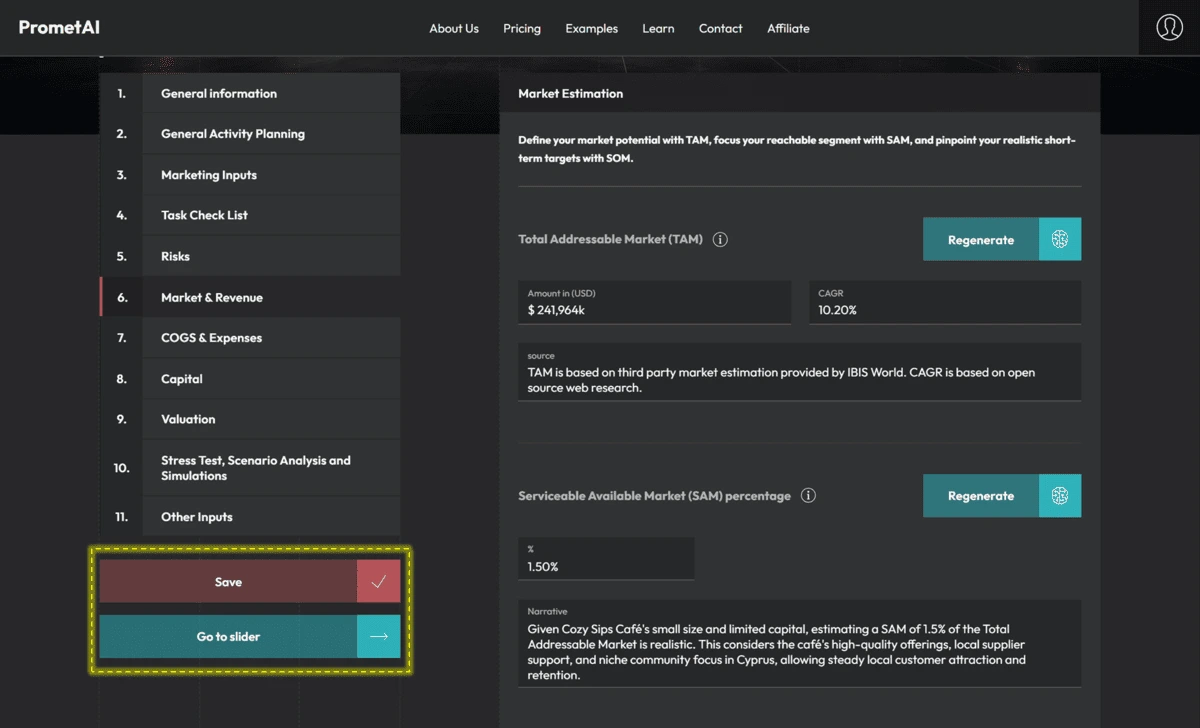Click the brain icon beside SAM Regenerate
The height and width of the screenshot is (728, 1200).
pyautogui.click(x=1060, y=496)
